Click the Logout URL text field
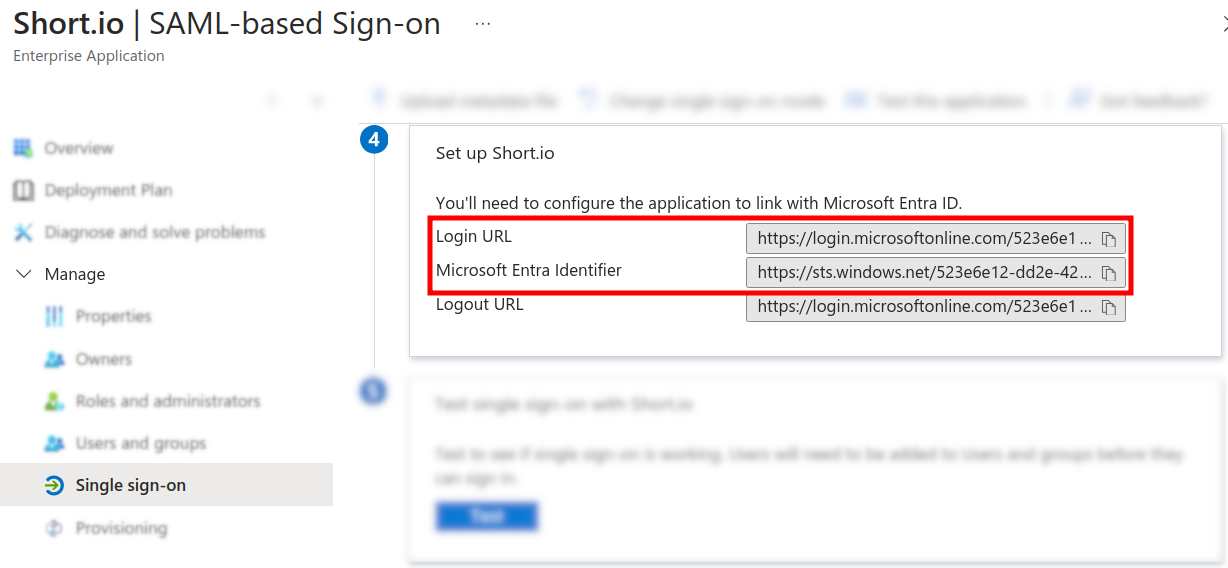 [924, 308]
